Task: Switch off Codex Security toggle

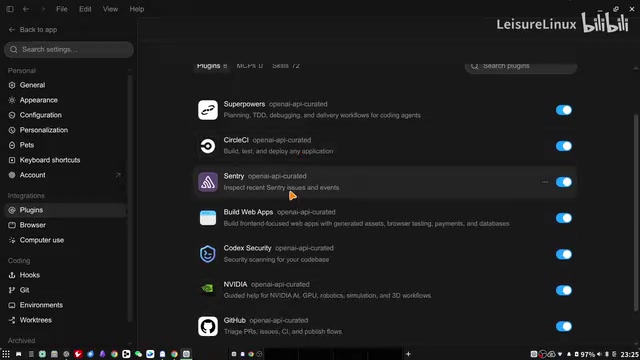Action: [x=564, y=254]
